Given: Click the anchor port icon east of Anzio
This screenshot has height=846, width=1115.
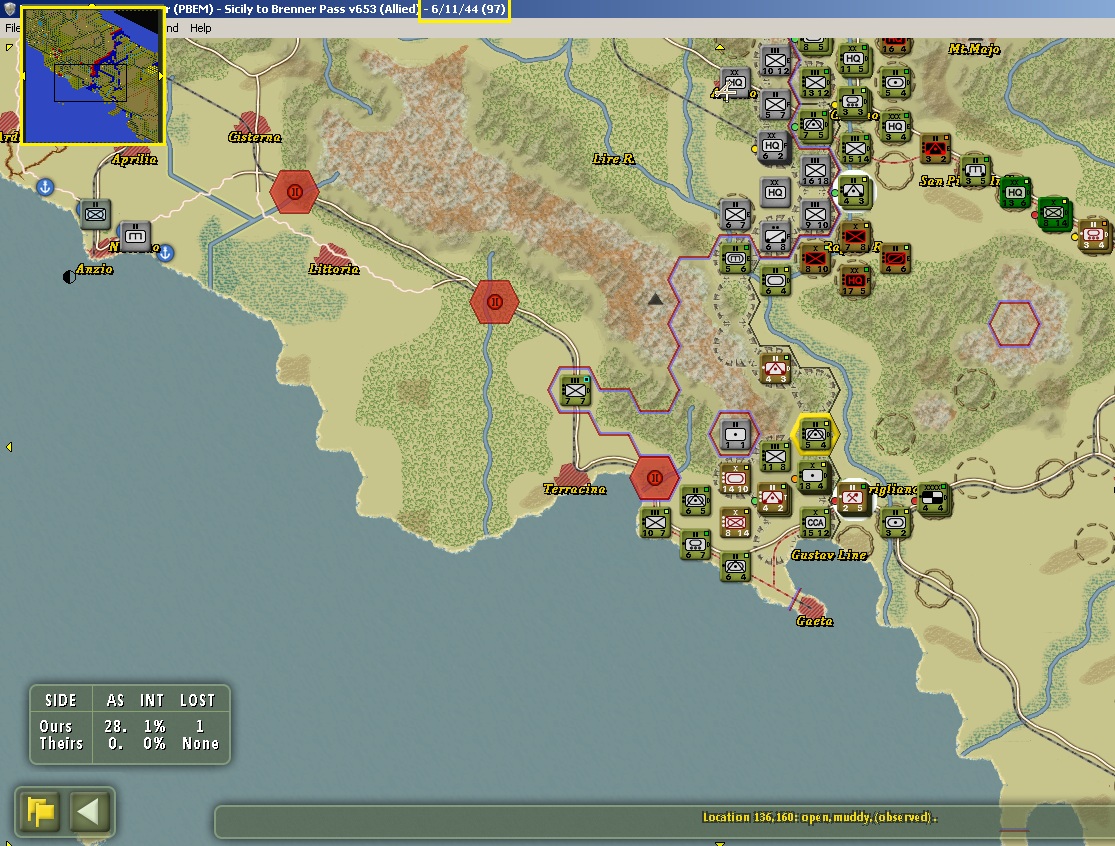Looking at the screenshot, I should 165,253.
